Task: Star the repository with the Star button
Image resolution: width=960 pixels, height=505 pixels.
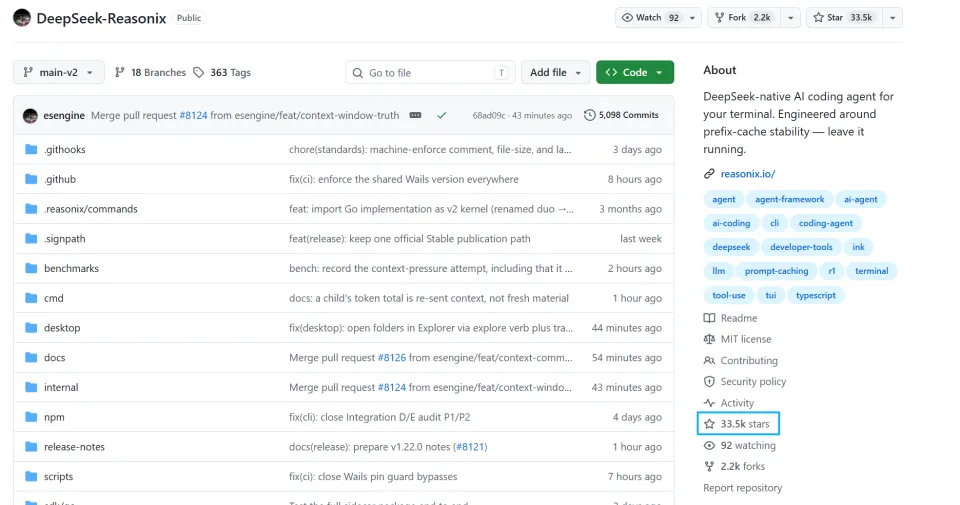Action: [x=844, y=18]
